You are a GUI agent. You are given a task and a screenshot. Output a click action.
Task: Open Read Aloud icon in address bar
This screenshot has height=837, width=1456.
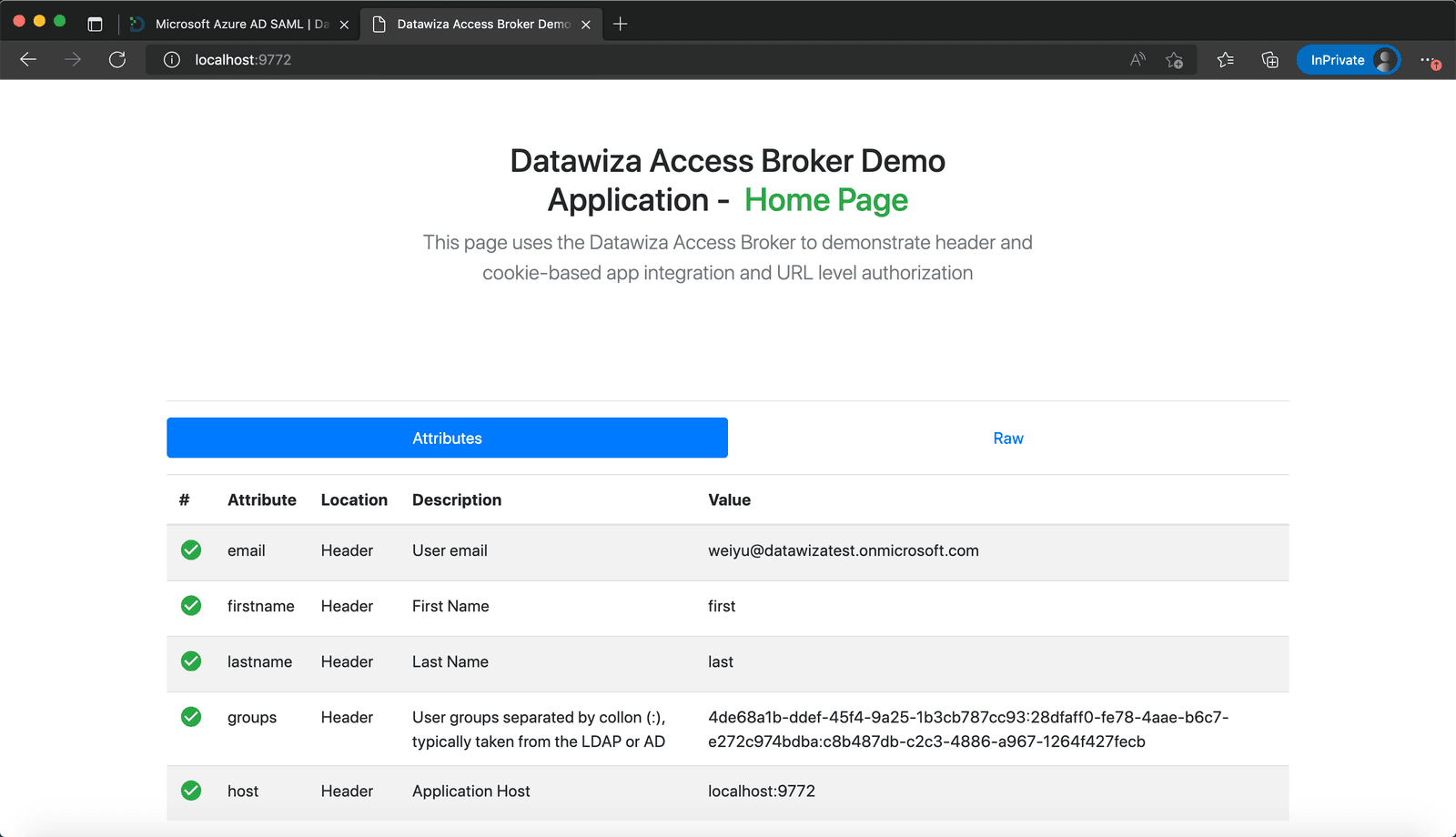pyautogui.click(x=1137, y=60)
